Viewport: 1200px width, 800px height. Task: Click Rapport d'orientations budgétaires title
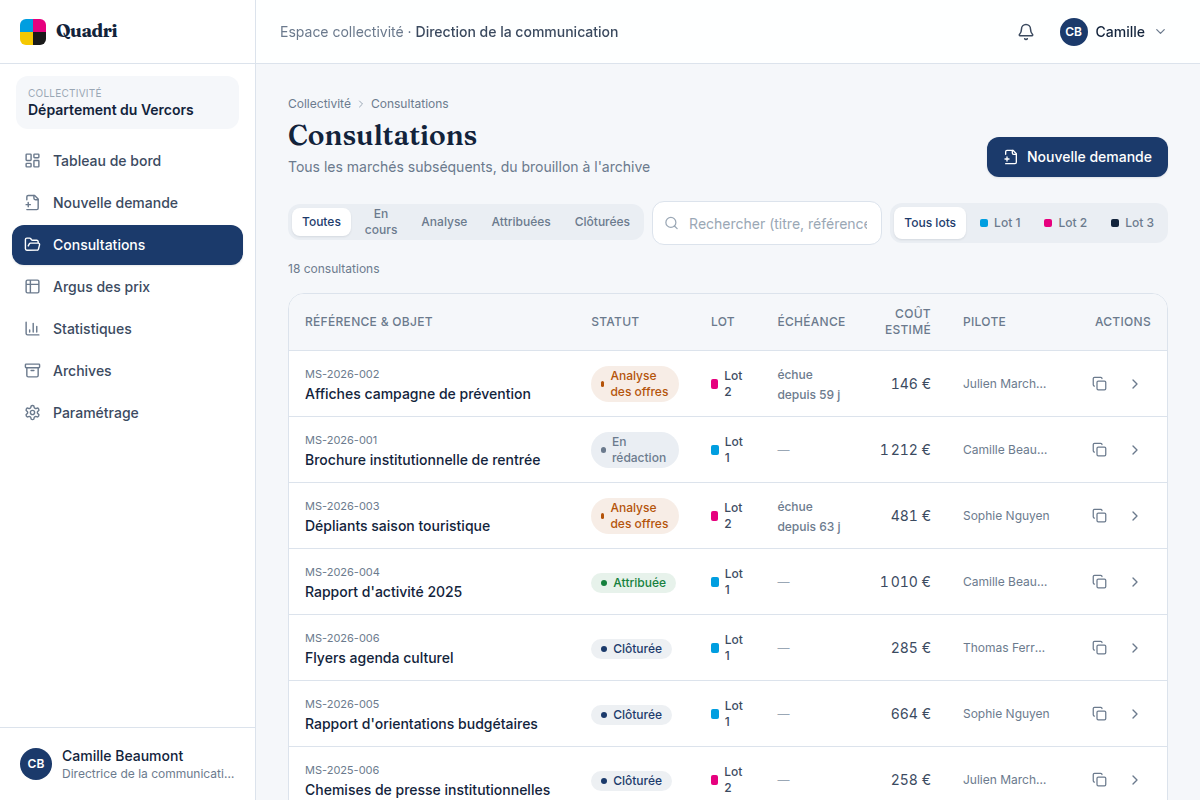[x=421, y=724]
